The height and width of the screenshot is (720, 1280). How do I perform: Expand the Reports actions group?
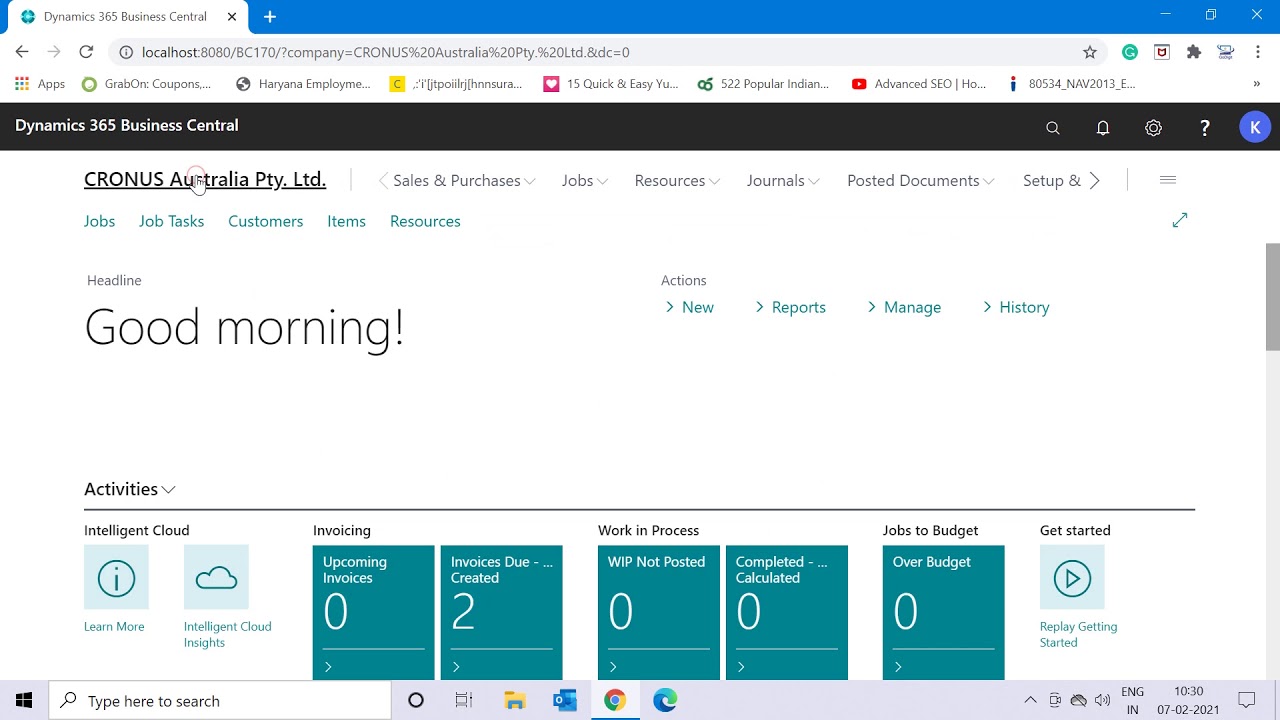pos(790,307)
